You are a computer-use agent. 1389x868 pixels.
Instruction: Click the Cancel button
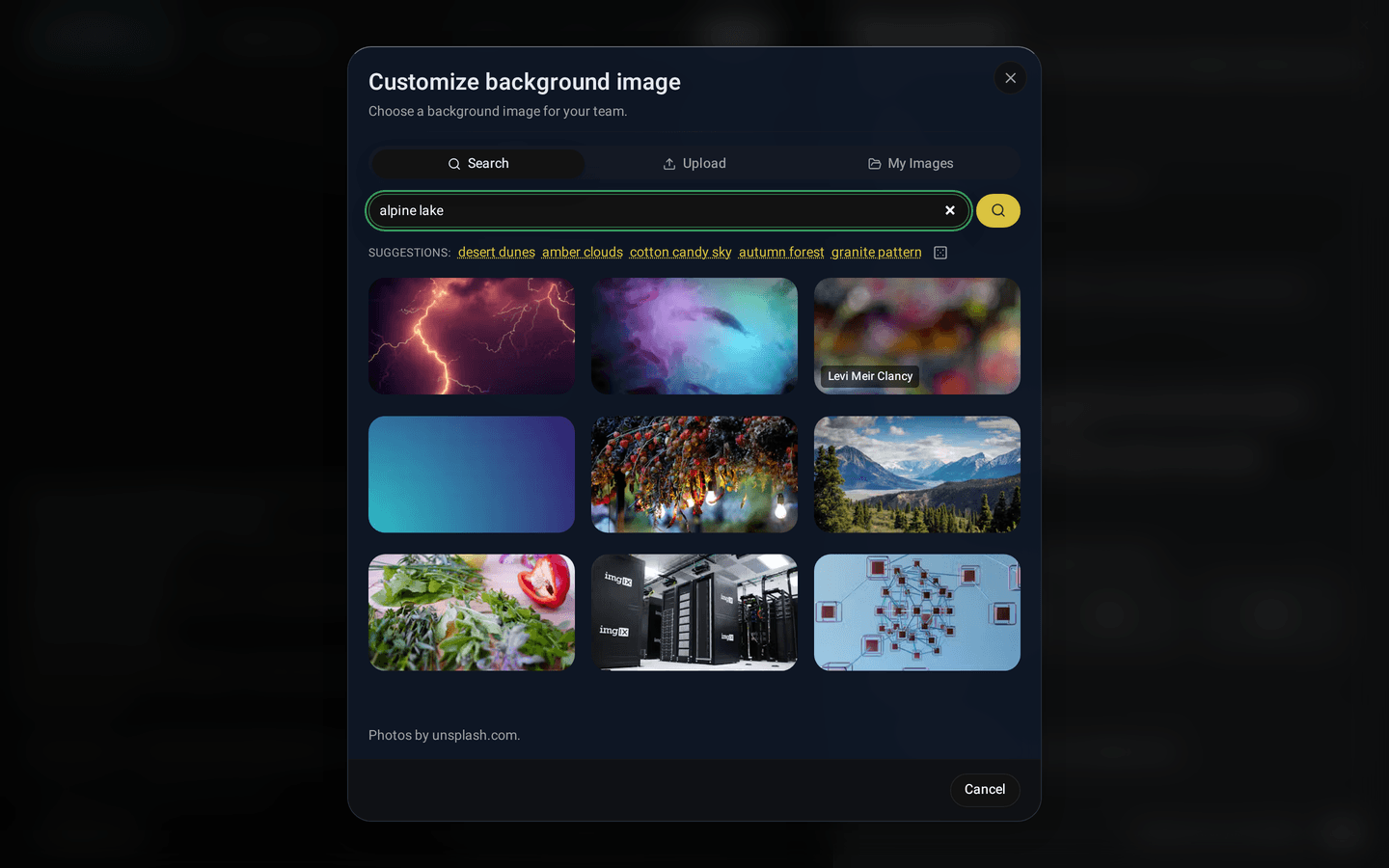click(985, 790)
